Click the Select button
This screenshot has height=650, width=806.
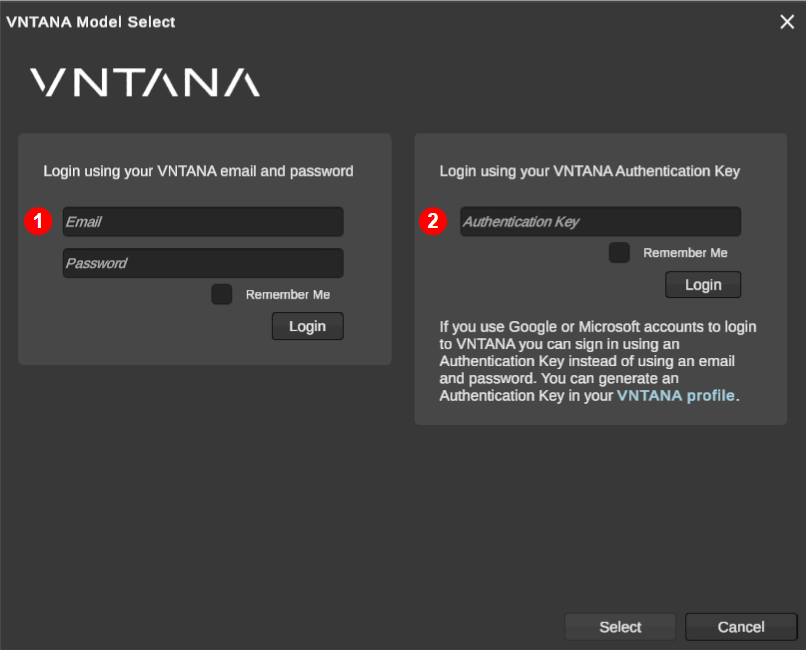(620, 627)
